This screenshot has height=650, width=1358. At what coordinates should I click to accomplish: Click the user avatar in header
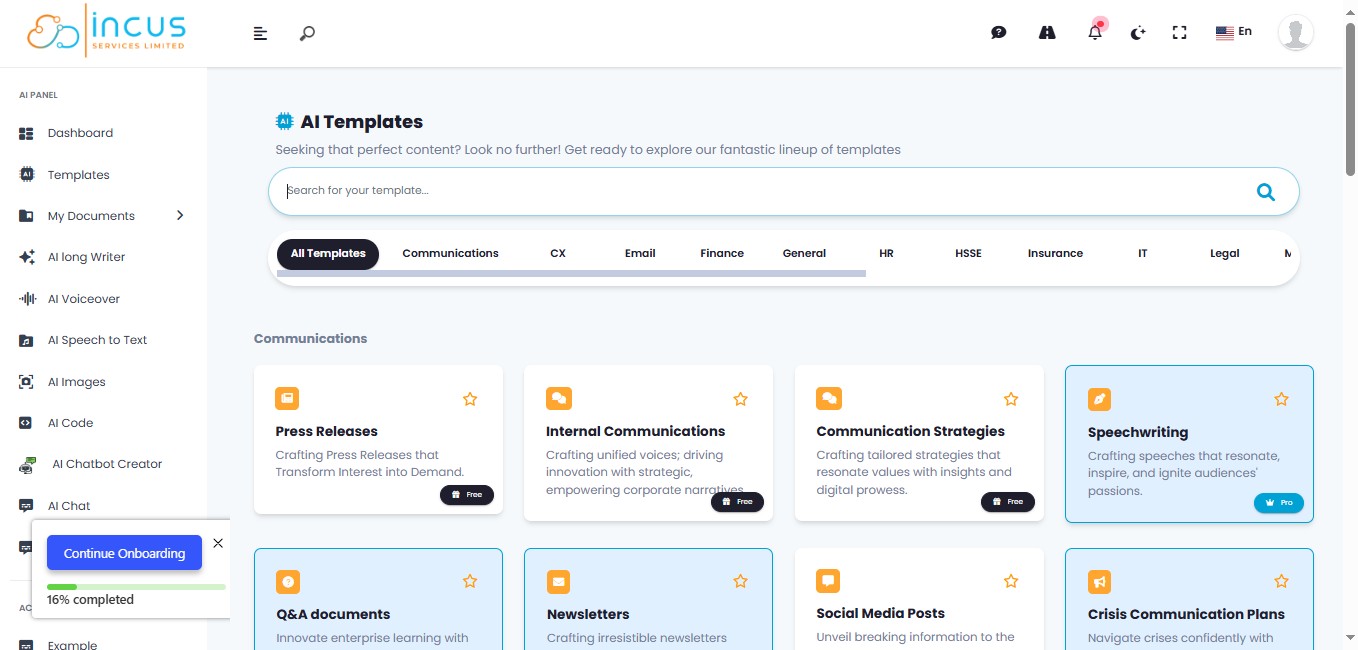pyautogui.click(x=1295, y=33)
